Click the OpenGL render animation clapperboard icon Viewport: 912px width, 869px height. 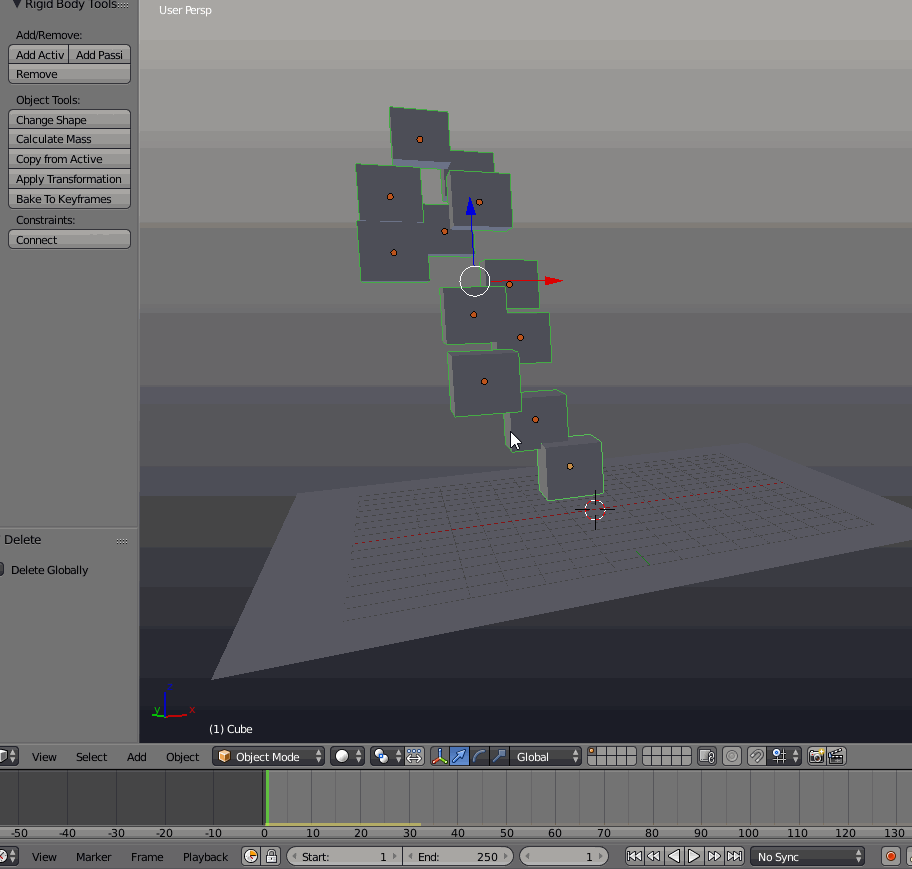837,757
